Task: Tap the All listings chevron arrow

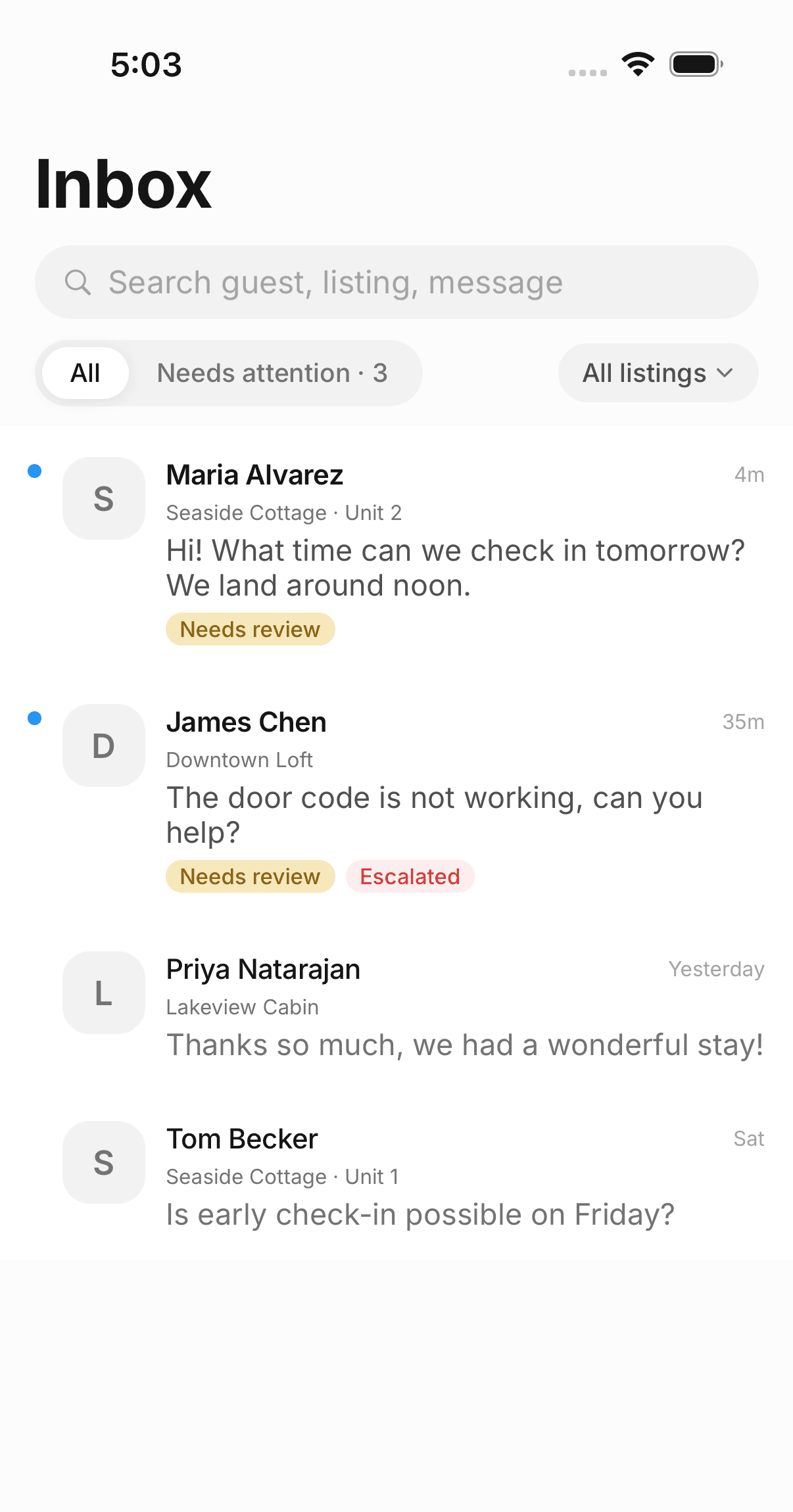Action: pos(725,373)
